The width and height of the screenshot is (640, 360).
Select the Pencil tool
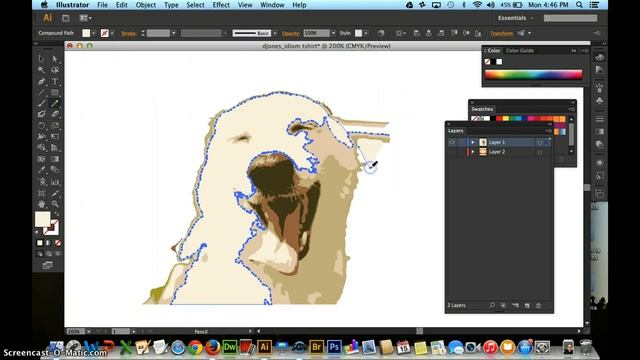click(x=55, y=103)
